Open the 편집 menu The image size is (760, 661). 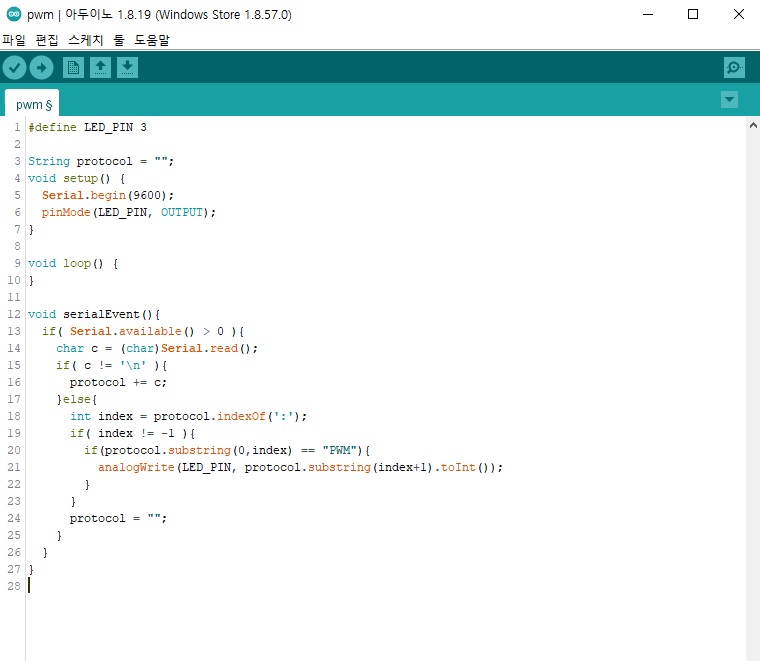click(x=47, y=40)
